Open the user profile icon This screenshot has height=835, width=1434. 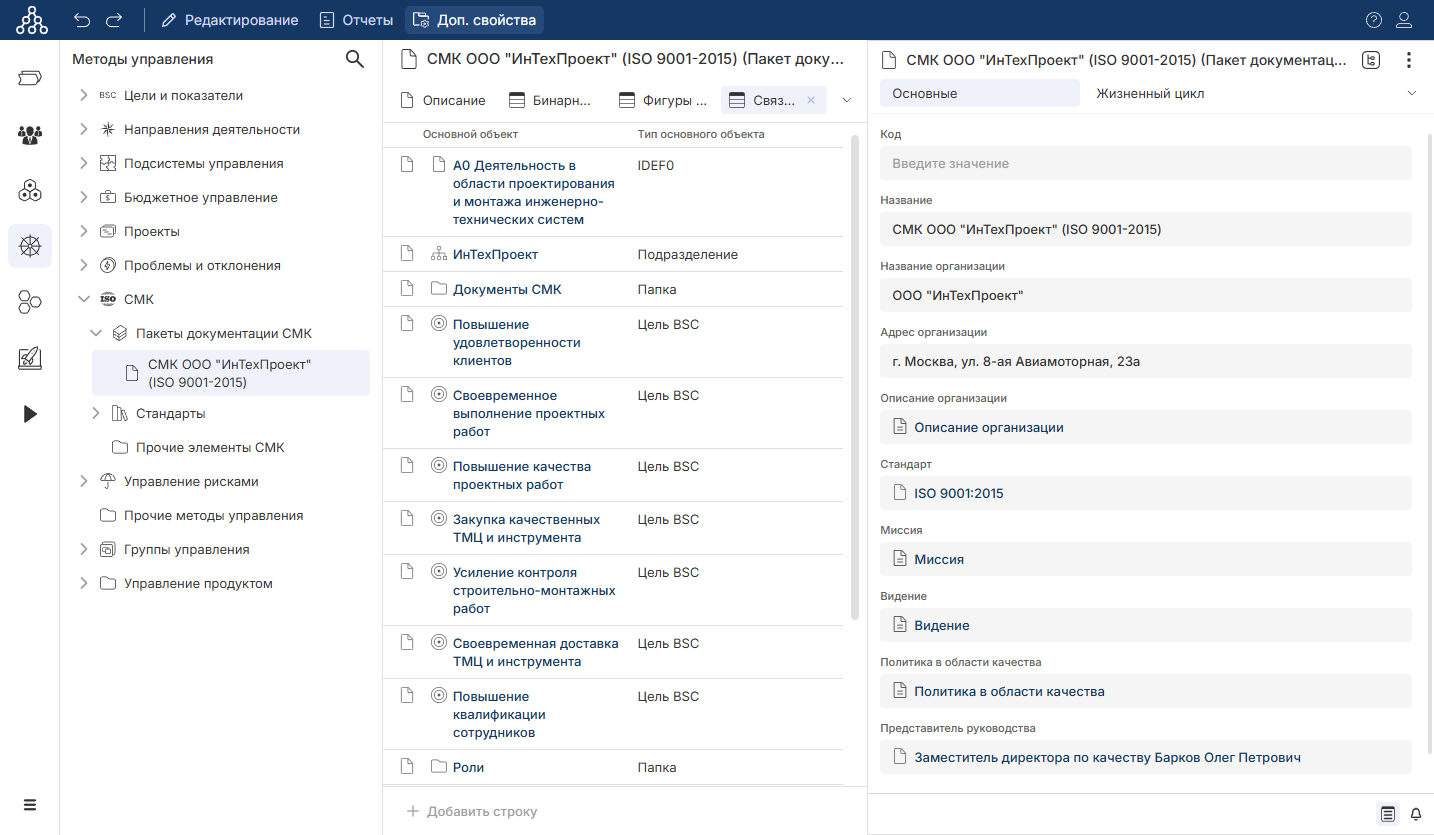[1405, 20]
